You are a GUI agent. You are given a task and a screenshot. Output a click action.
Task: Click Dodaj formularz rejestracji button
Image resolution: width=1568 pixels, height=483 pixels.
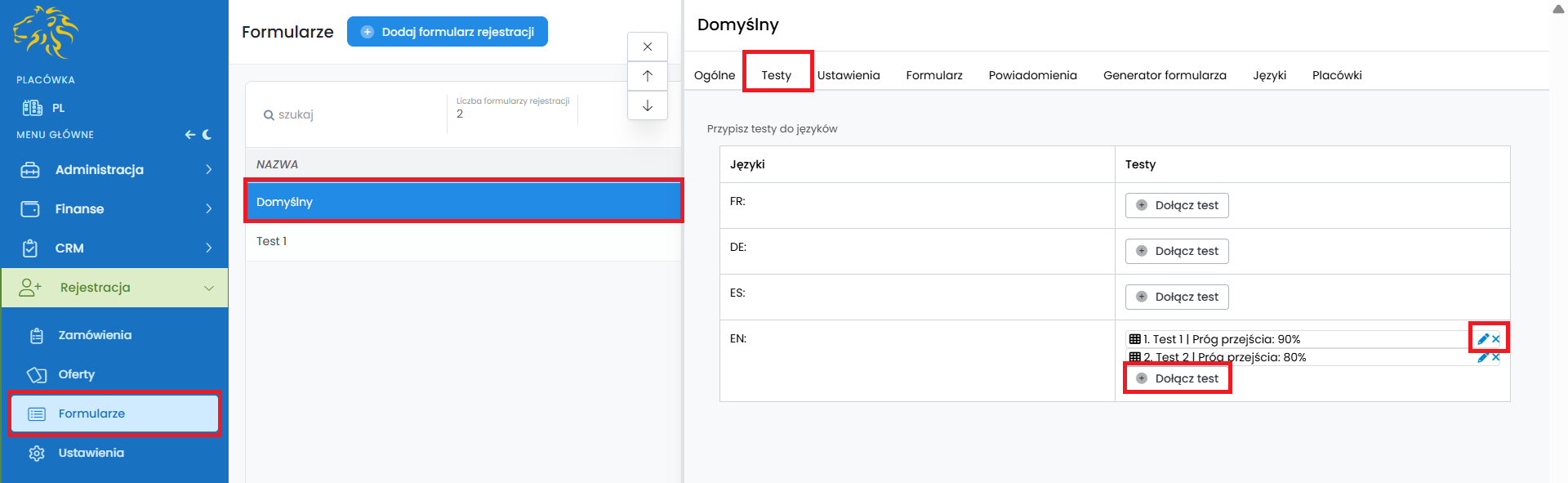pyautogui.click(x=448, y=32)
